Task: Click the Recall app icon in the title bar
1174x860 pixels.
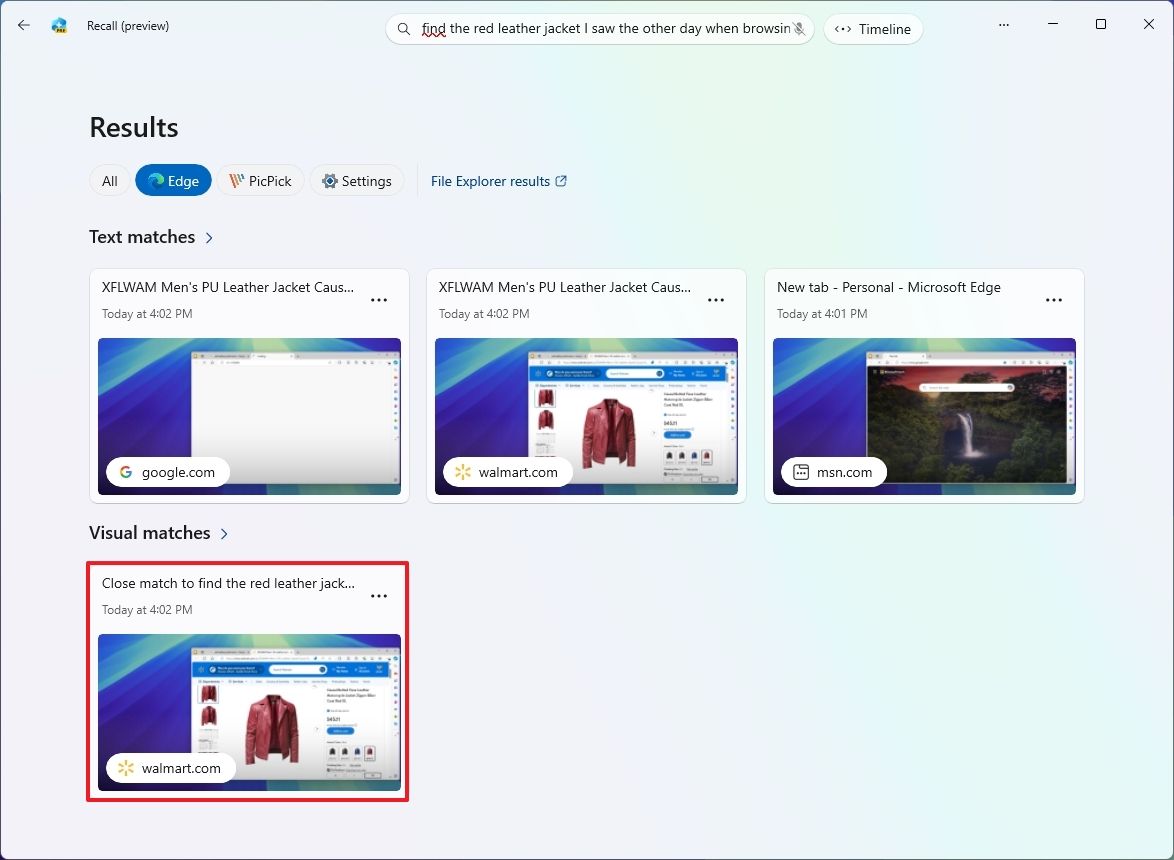Action: click(59, 25)
